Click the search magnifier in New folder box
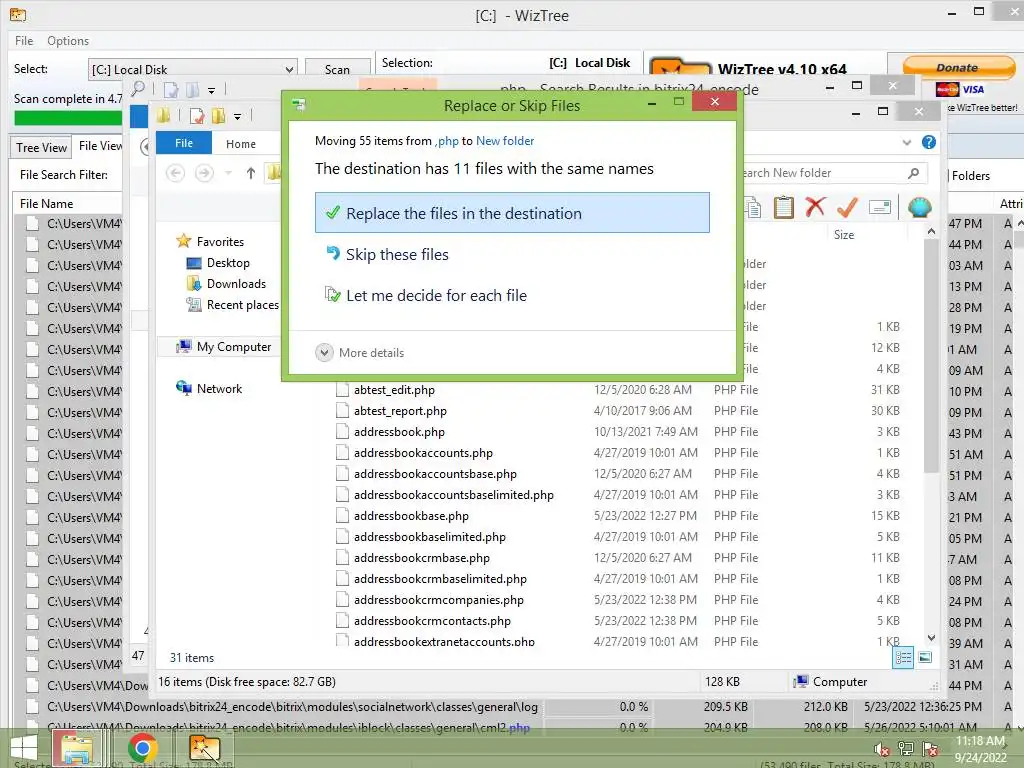This screenshot has width=1024, height=768. [913, 173]
